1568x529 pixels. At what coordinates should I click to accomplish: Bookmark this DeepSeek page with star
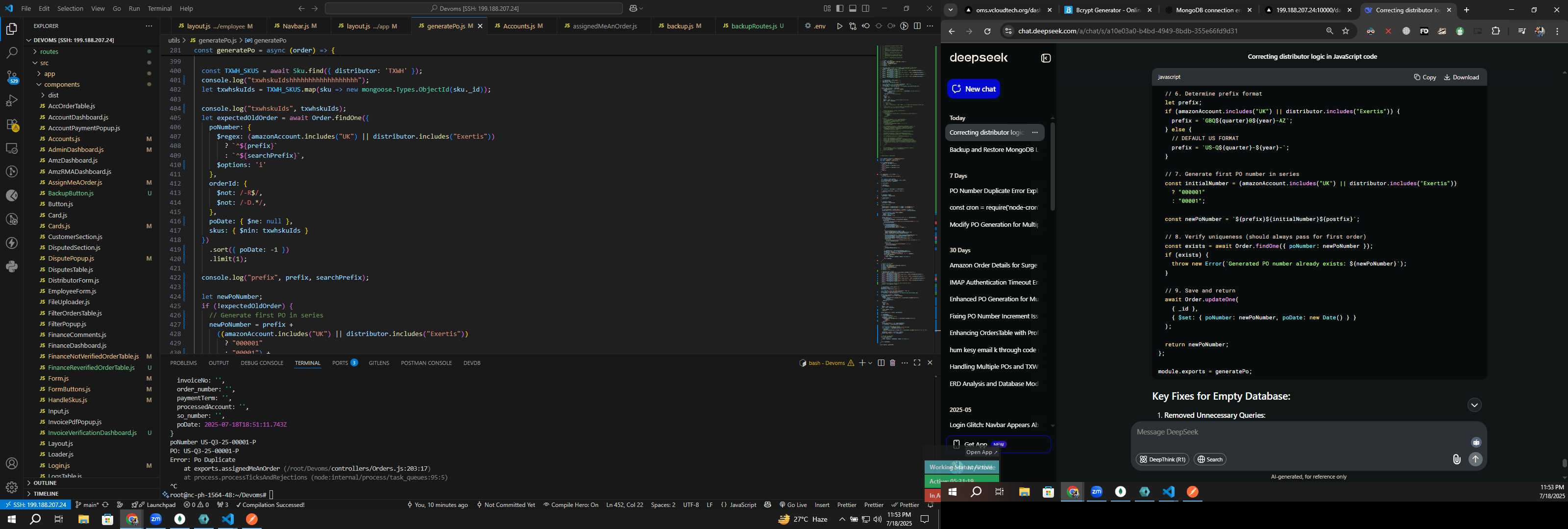tap(1346, 31)
